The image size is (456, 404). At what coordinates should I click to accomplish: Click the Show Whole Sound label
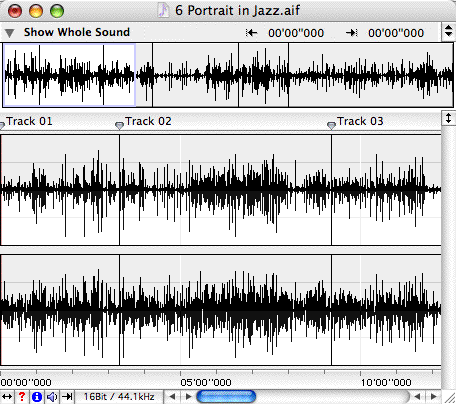tap(77, 32)
